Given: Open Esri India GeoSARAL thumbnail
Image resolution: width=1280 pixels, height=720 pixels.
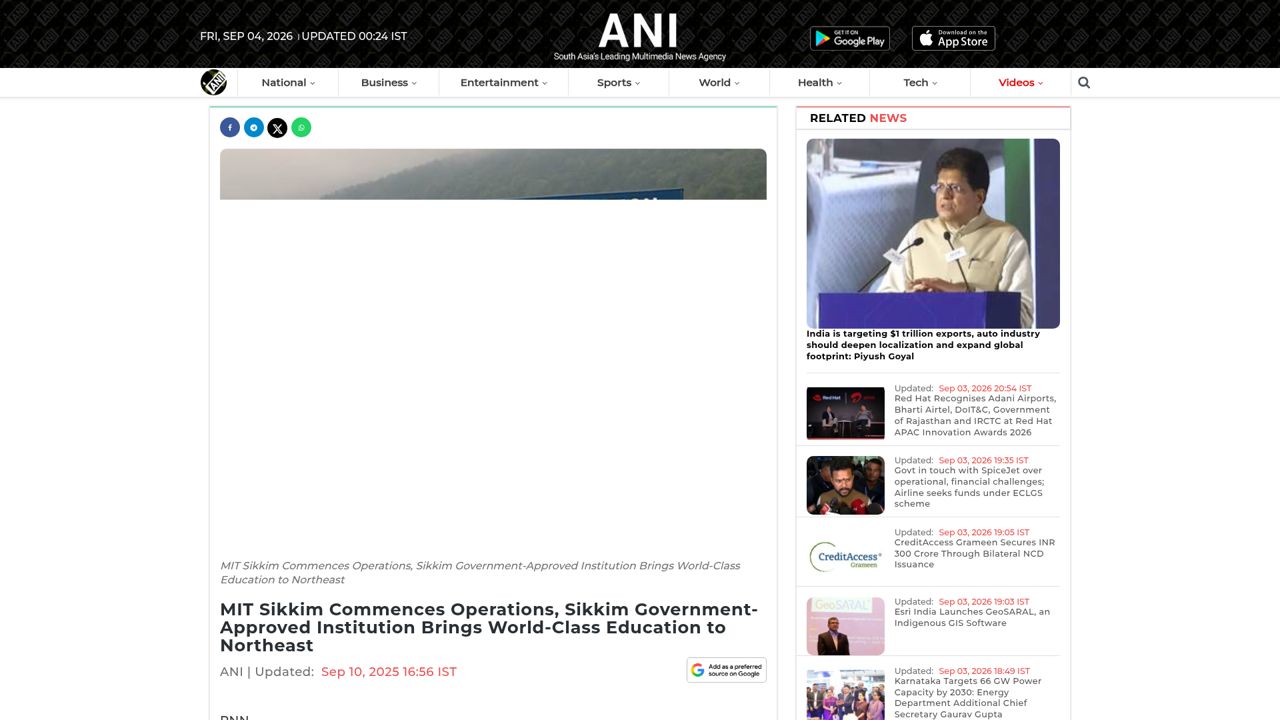Looking at the screenshot, I should click(846, 626).
